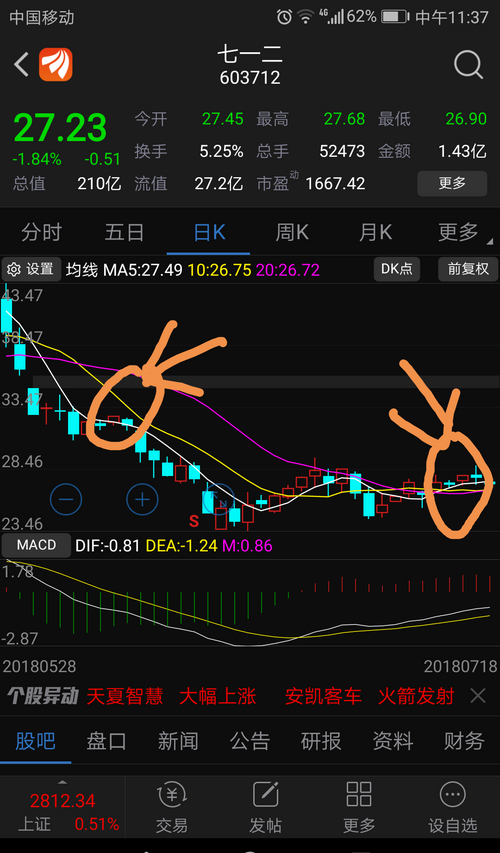Tap the yellow 10:26.75 average label
The height and width of the screenshot is (853, 500).
click(219, 269)
